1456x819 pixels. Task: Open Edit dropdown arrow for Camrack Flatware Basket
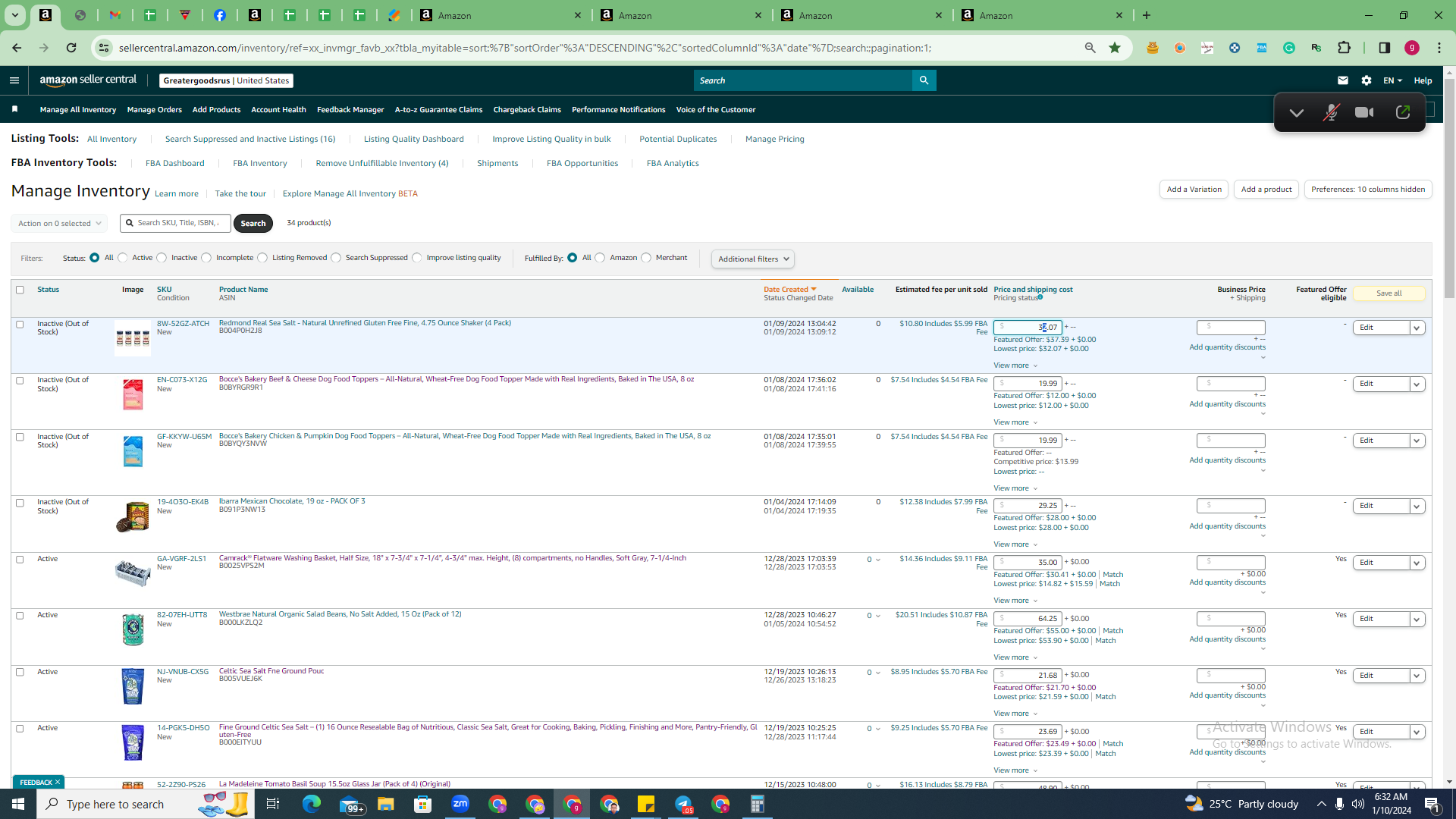coord(1417,563)
